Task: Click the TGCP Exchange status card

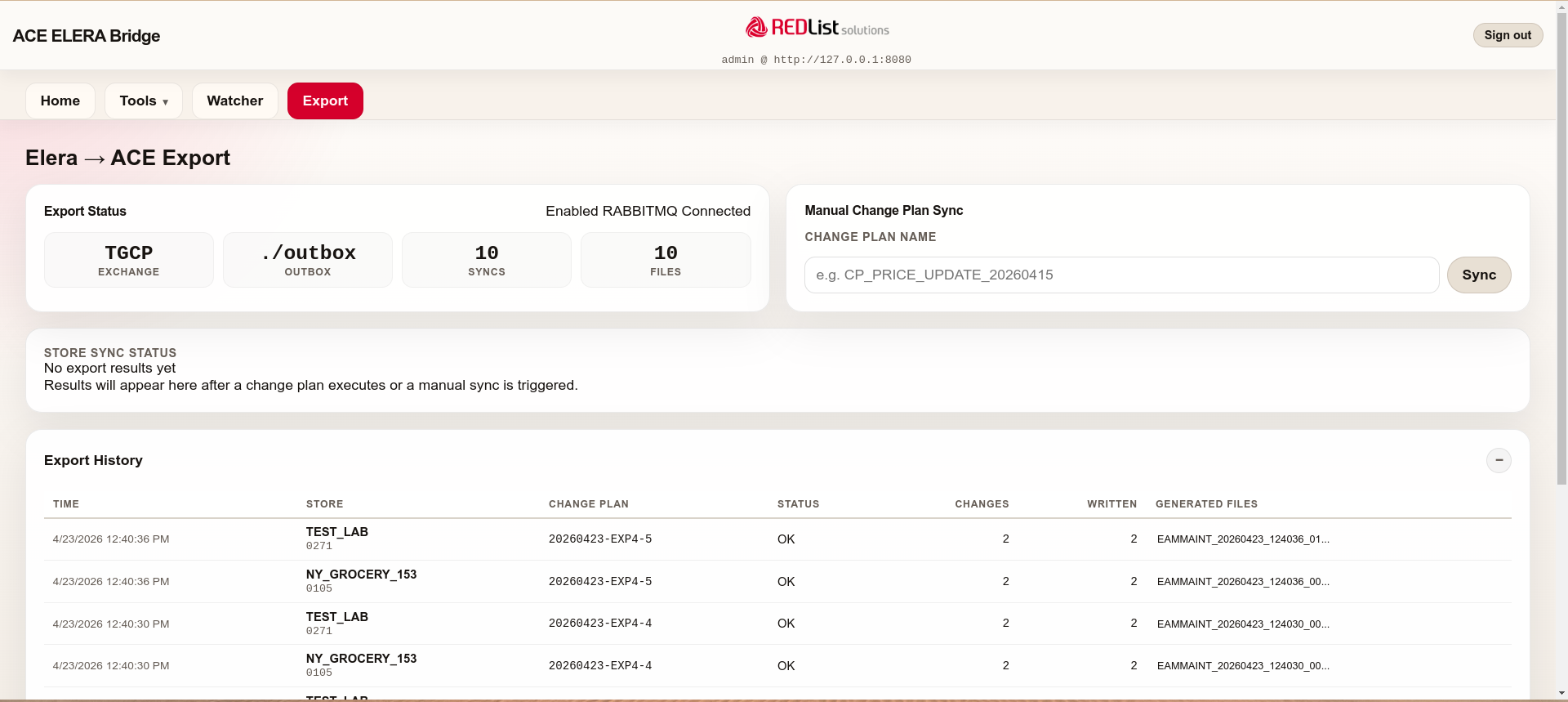Action: point(129,260)
